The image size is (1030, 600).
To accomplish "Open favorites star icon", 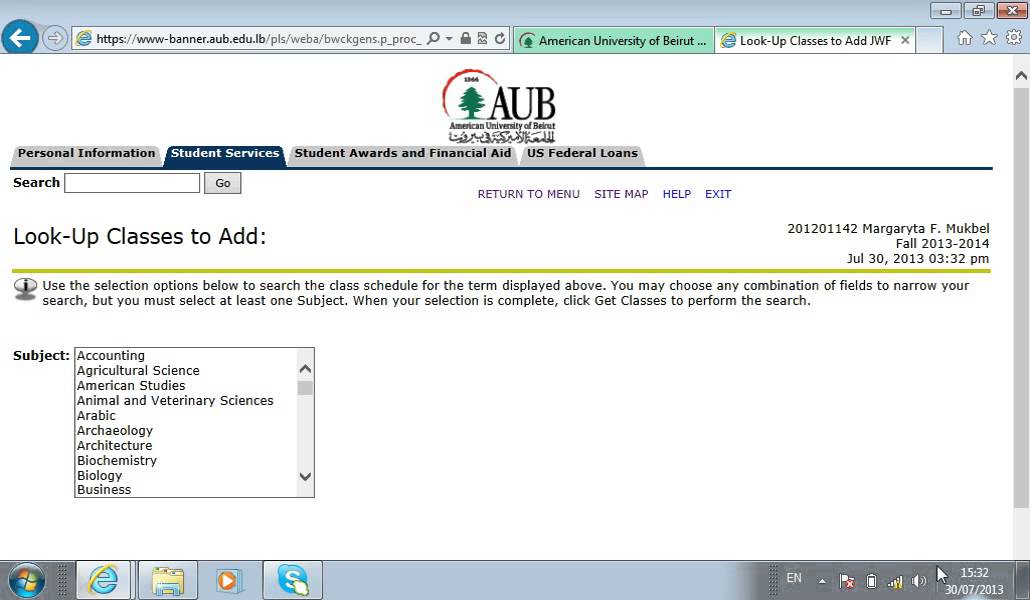I will coord(989,37).
